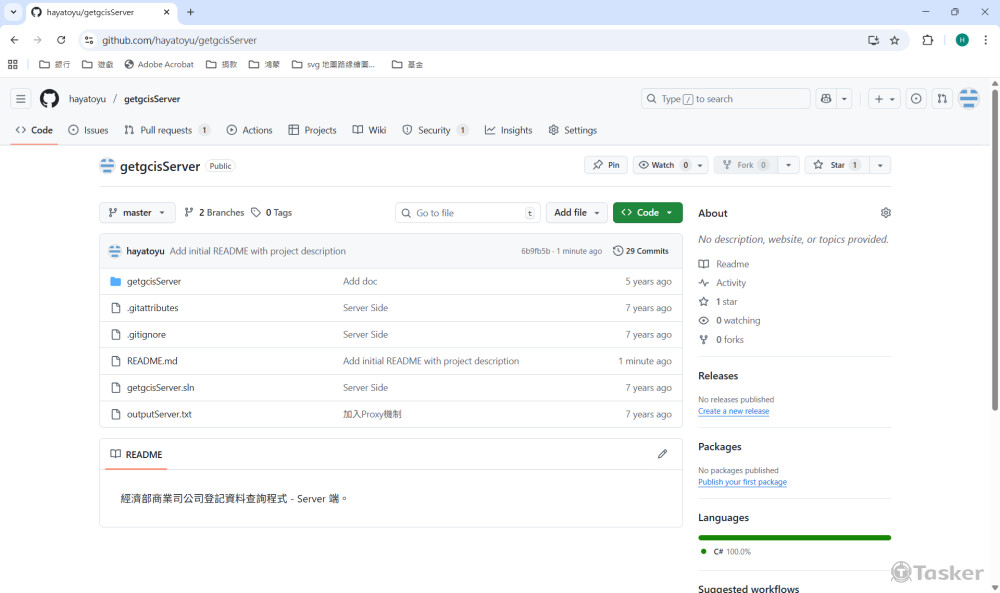Bookmark this page with the star icon
The width and height of the screenshot is (1000, 593).
(895, 40)
